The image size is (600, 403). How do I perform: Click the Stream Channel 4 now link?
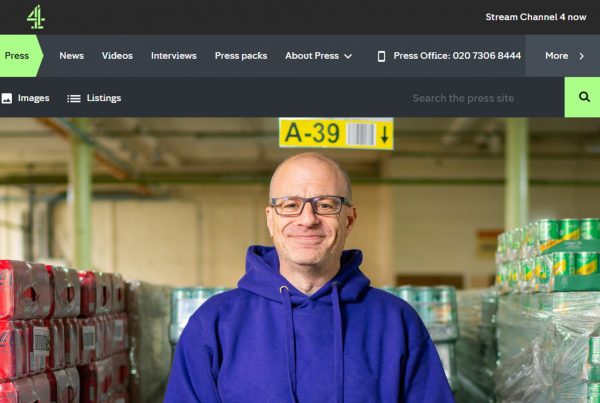[x=536, y=17]
